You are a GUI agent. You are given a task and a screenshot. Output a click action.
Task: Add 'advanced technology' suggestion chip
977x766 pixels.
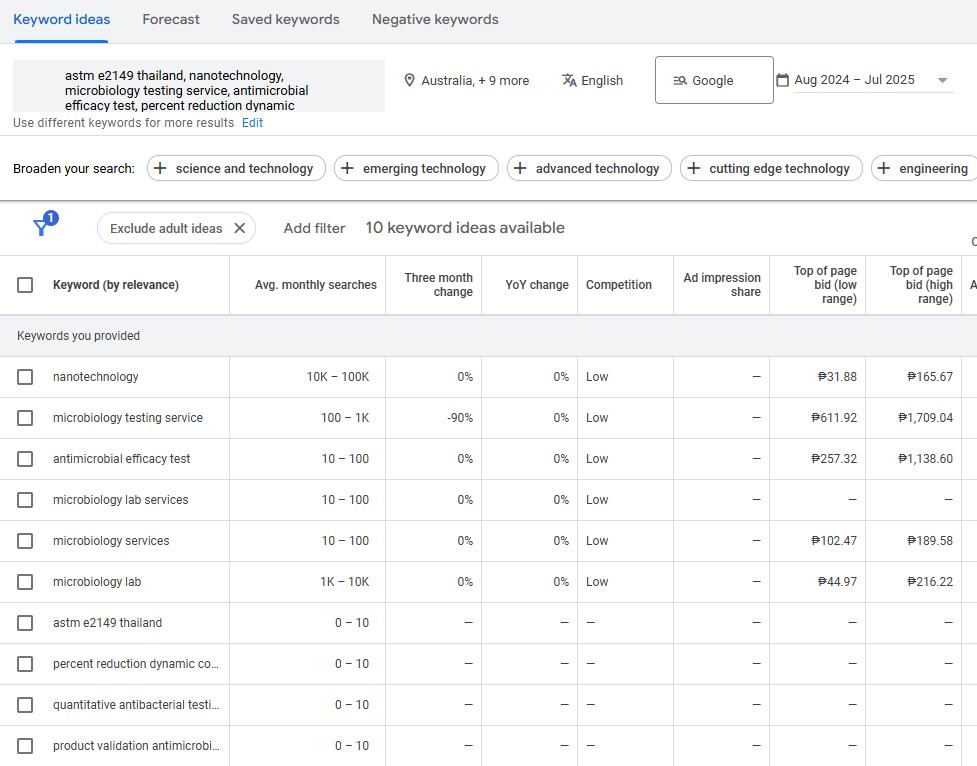coord(588,168)
